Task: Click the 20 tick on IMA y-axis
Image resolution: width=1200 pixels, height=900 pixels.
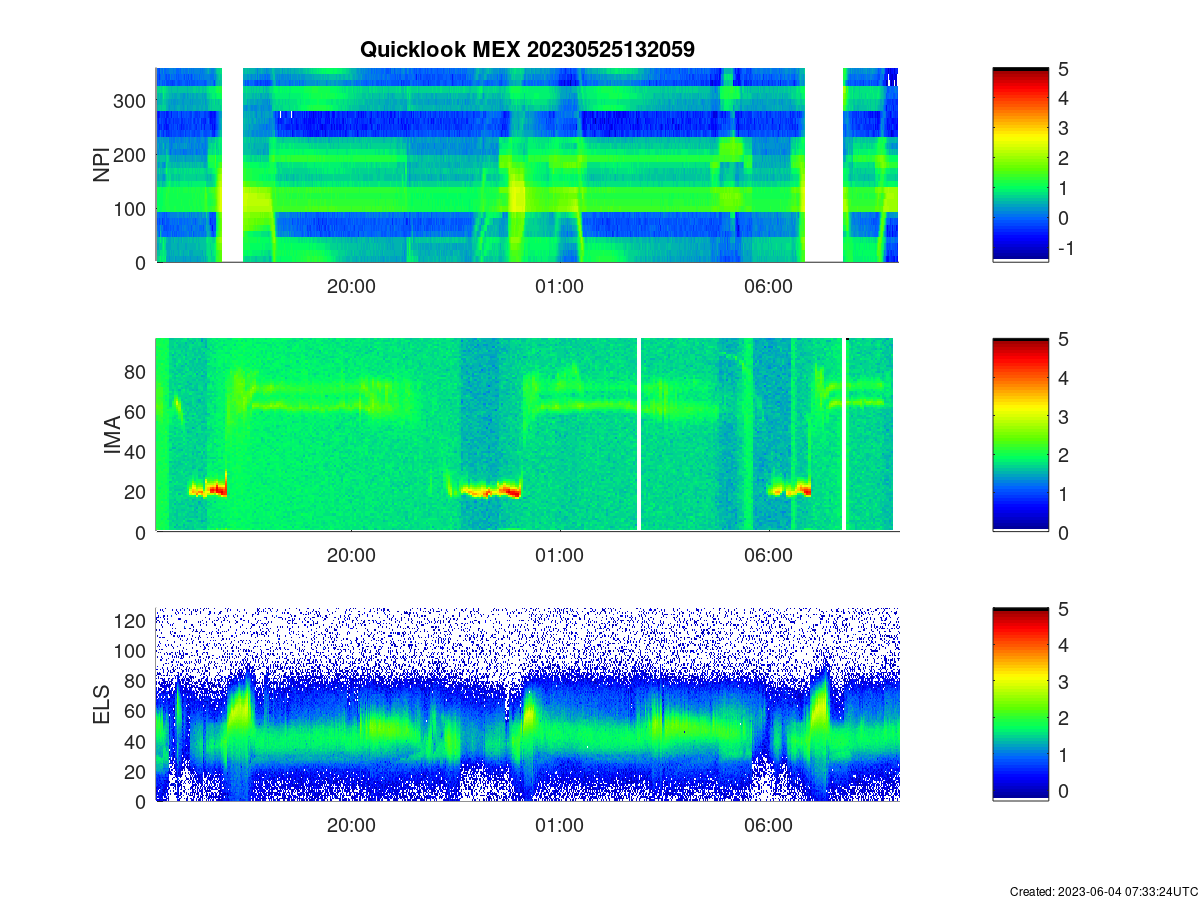Action: (136, 492)
